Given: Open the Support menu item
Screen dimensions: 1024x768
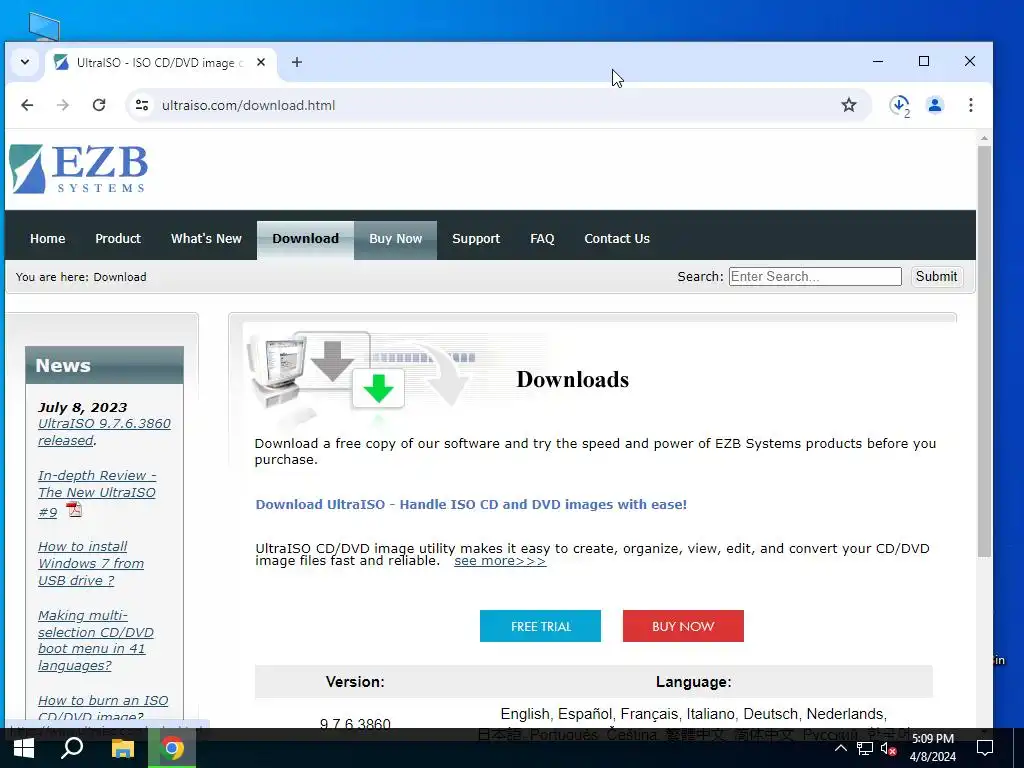Looking at the screenshot, I should [476, 239].
